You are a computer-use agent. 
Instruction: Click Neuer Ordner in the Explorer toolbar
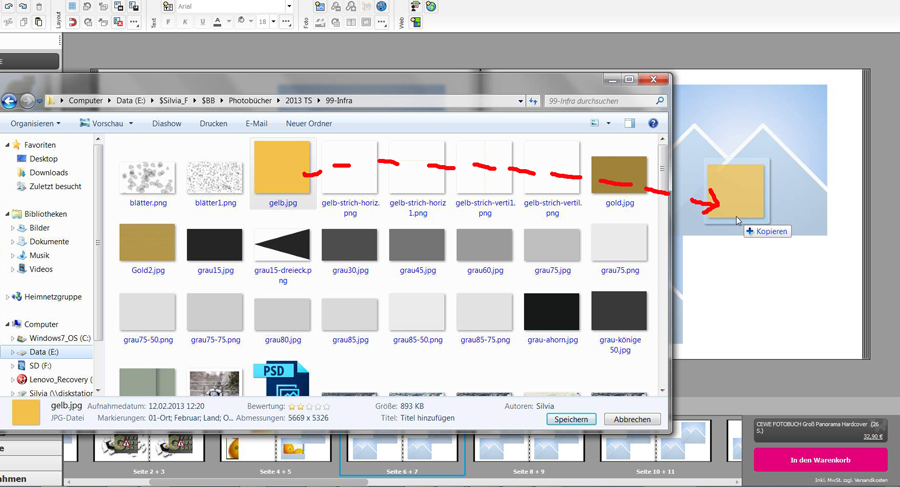click(309, 124)
